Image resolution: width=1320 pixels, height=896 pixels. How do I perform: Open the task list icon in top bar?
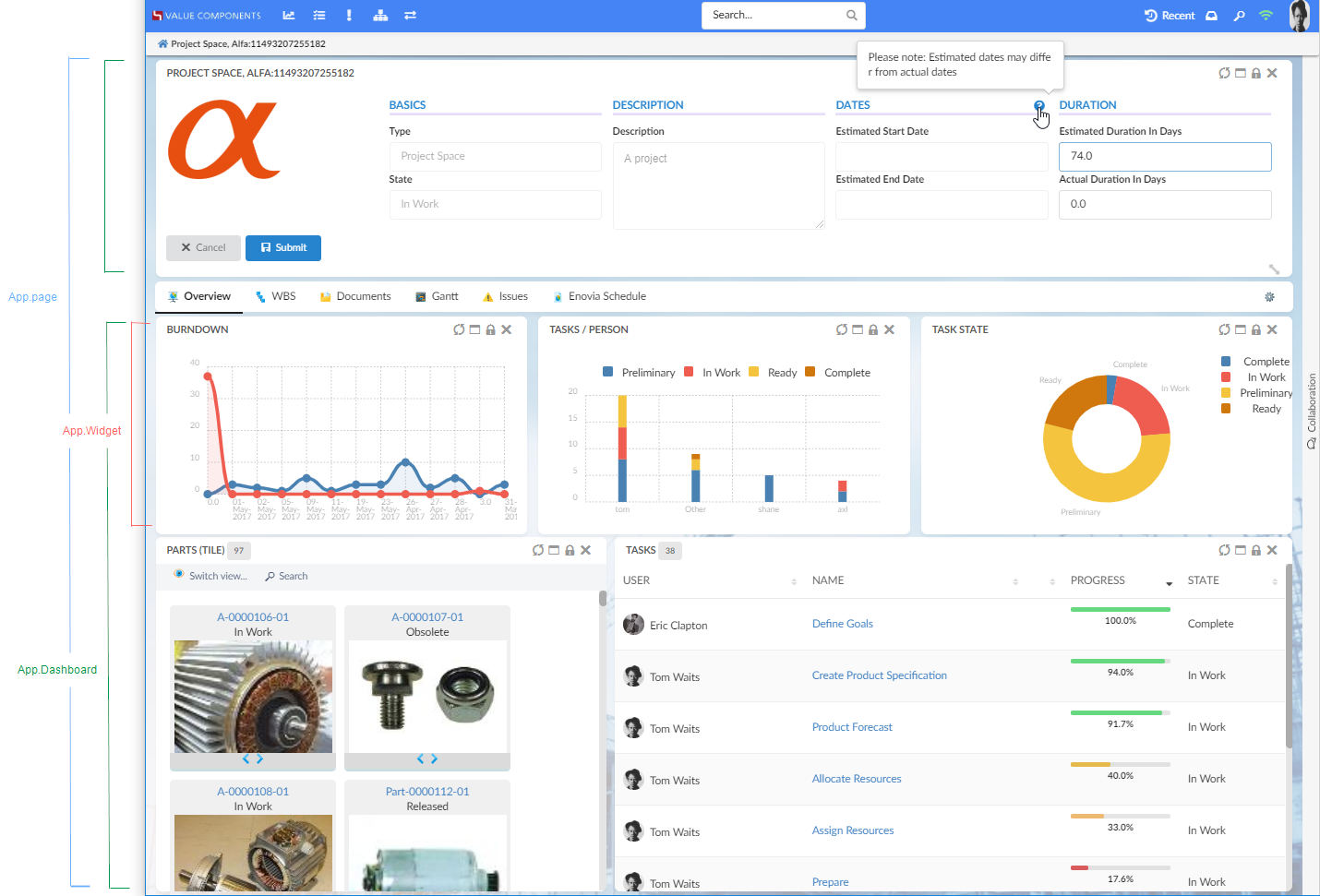point(319,16)
